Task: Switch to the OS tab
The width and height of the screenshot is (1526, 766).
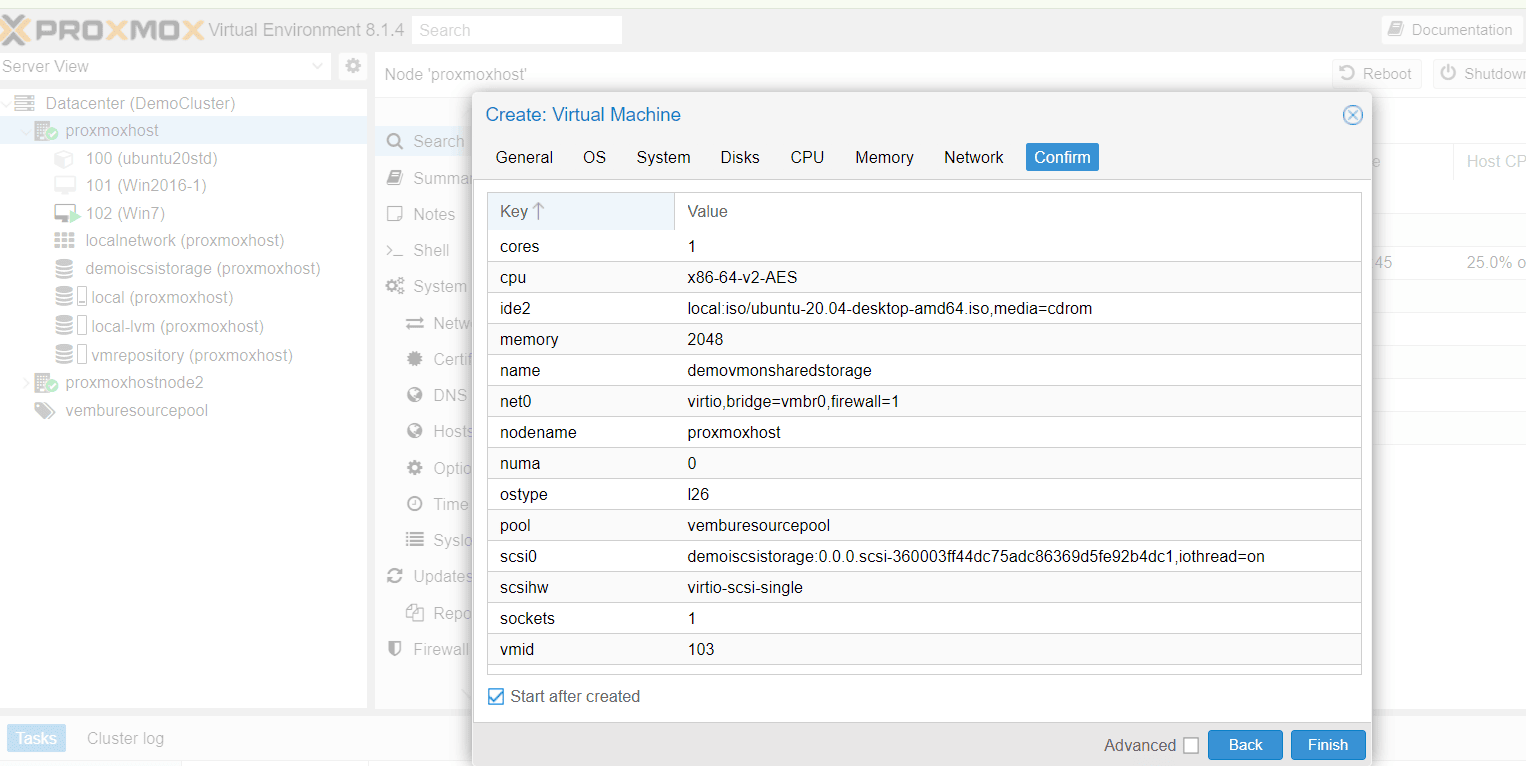Action: (595, 157)
